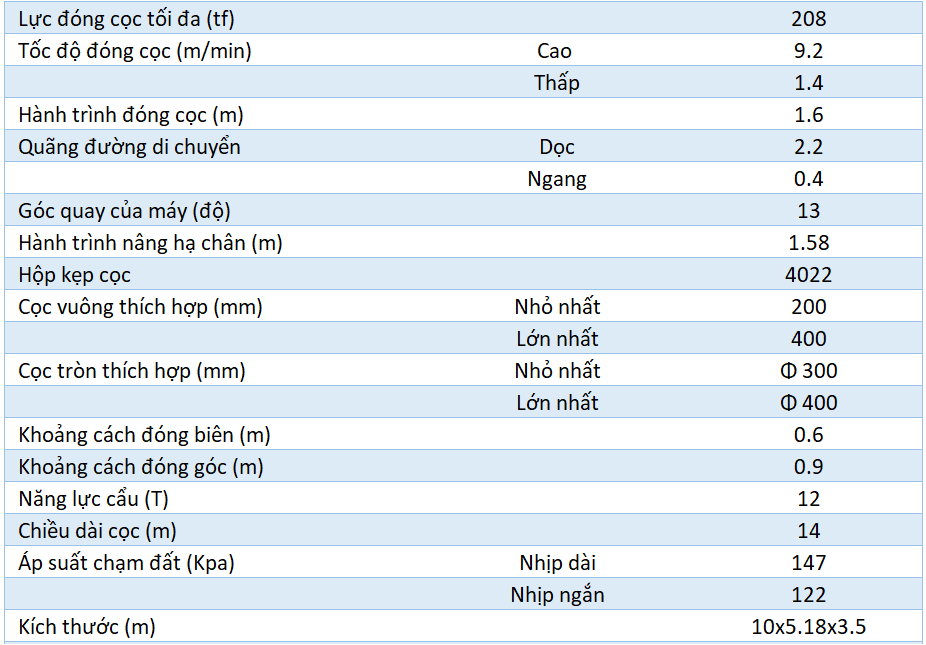Select the 'Φ 300' round pile value
Screen dimensions: 926x645
[808, 371]
